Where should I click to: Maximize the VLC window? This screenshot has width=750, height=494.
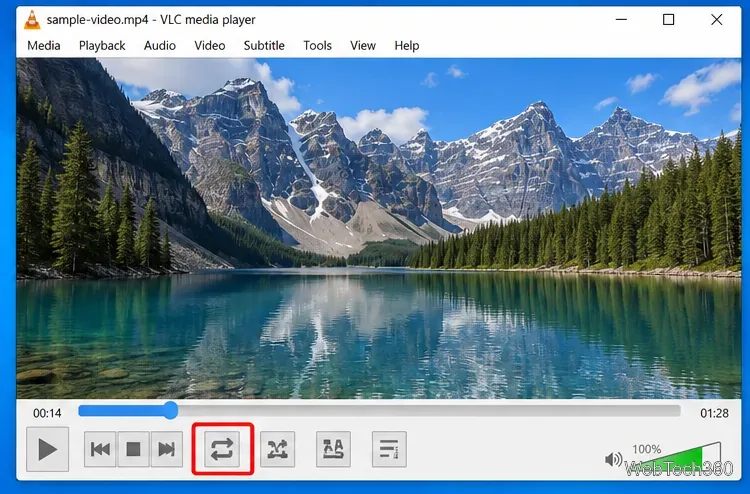click(669, 20)
